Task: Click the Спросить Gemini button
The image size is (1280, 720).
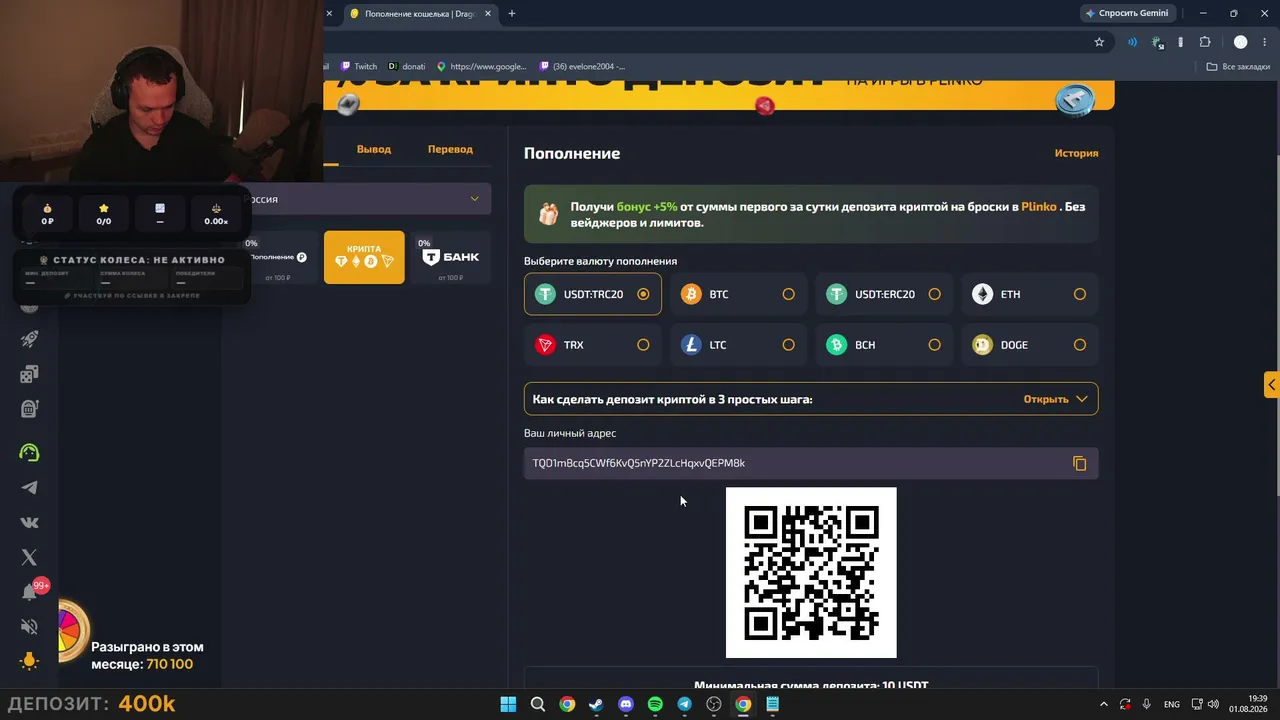Action: click(x=1127, y=14)
